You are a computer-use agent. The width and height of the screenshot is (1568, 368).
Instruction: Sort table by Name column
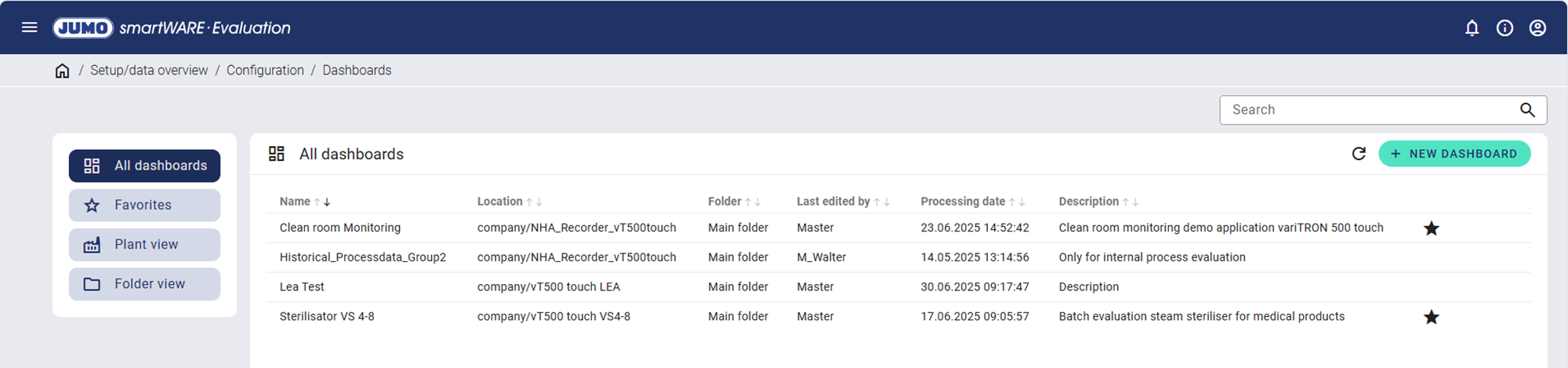295,202
